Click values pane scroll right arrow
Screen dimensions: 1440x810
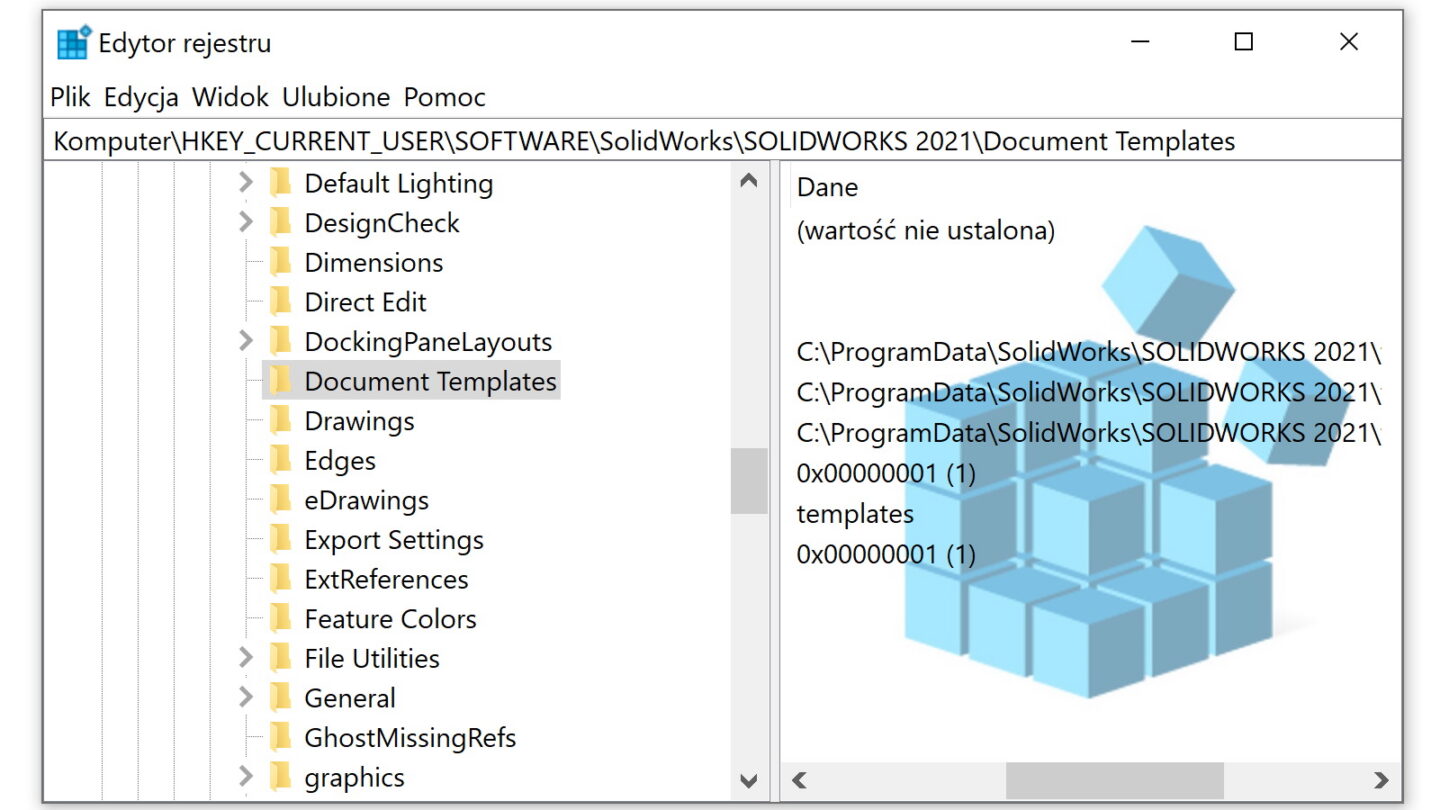1381,780
